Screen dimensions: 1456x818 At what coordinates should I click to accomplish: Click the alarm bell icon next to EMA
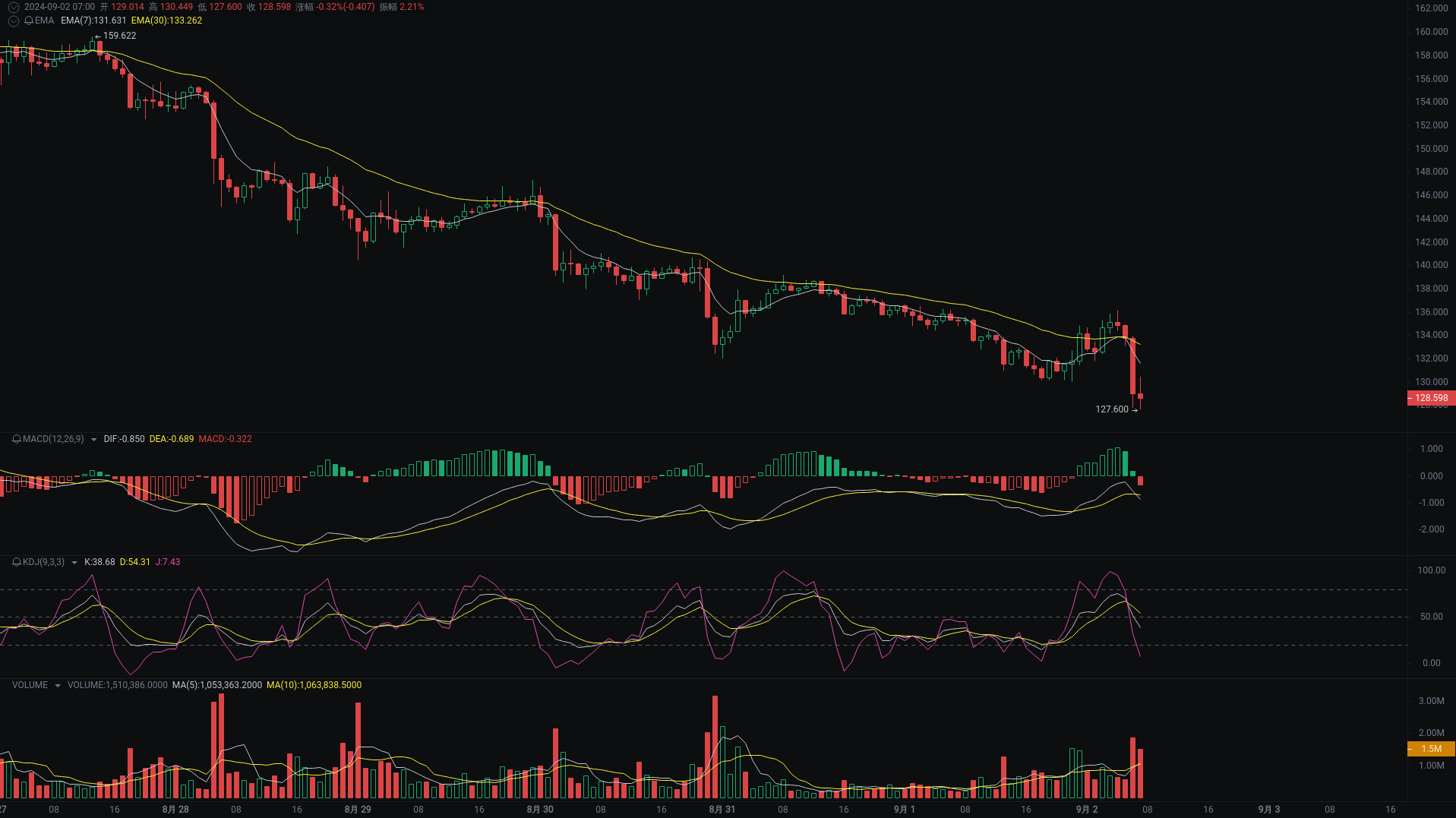point(29,21)
